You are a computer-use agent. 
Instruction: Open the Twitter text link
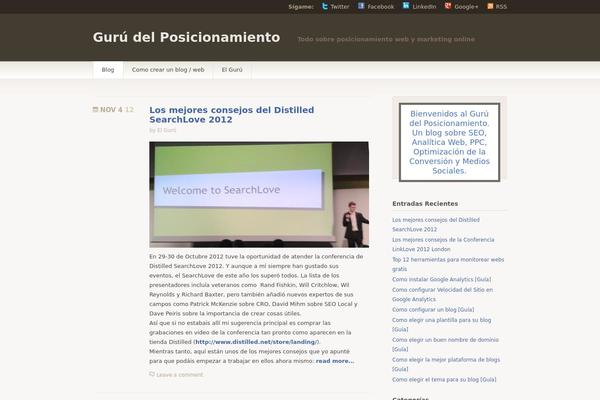pyautogui.click(x=340, y=7)
